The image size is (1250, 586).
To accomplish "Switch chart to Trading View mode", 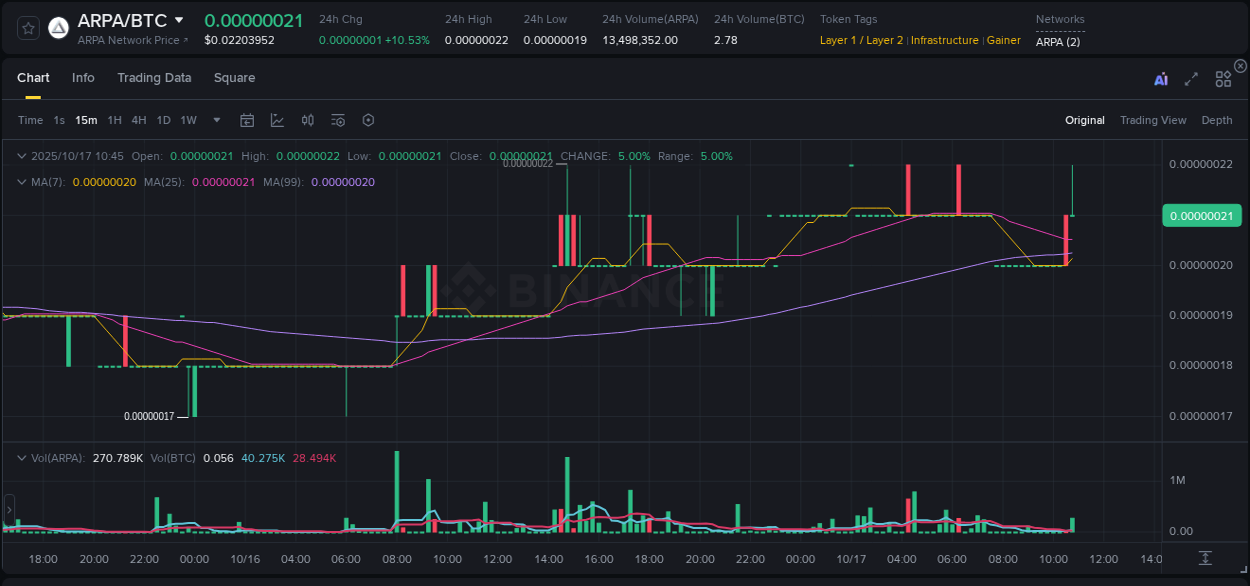I will pos(1153,120).
